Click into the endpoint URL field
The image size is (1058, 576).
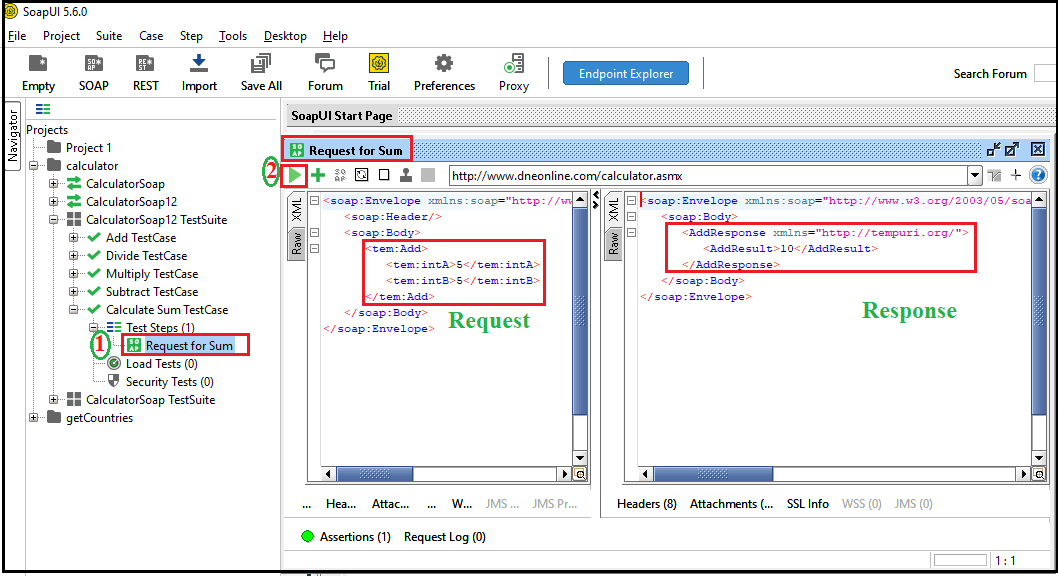(x=708, y=176)
